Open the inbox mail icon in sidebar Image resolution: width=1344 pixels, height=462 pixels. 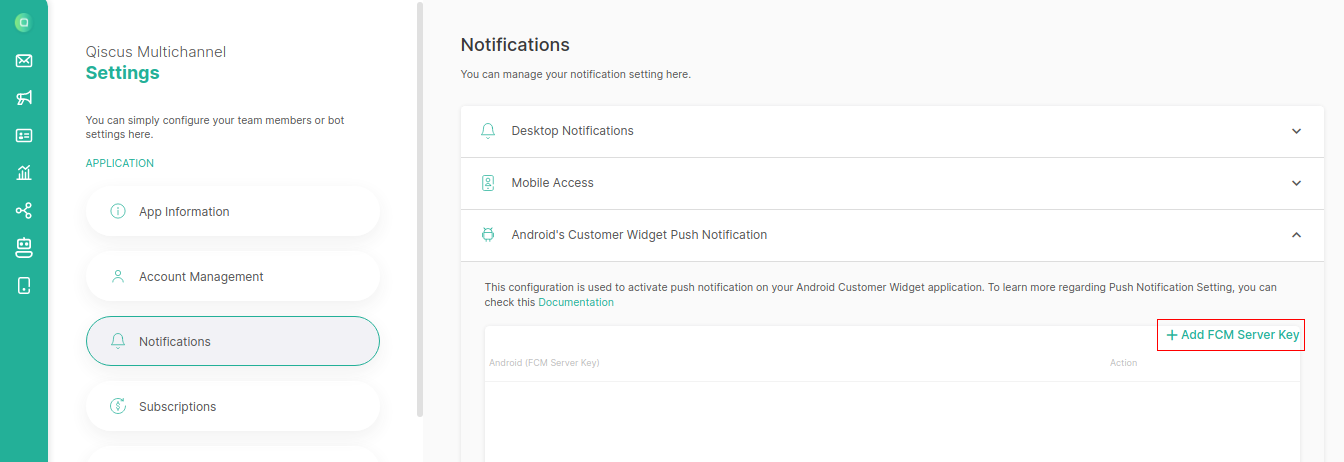[x=24, y=60]
